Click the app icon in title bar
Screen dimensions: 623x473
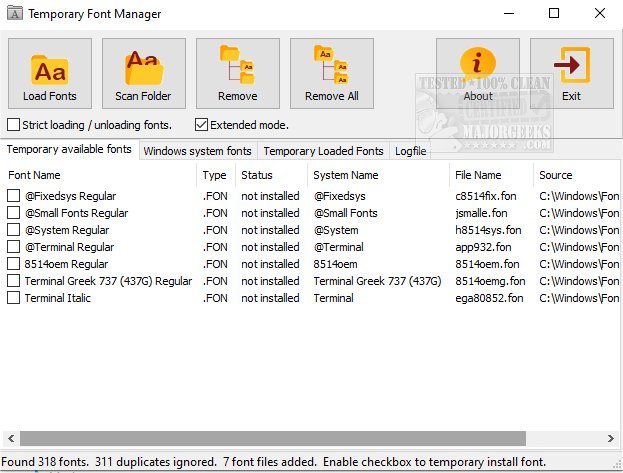coord(14,14)
